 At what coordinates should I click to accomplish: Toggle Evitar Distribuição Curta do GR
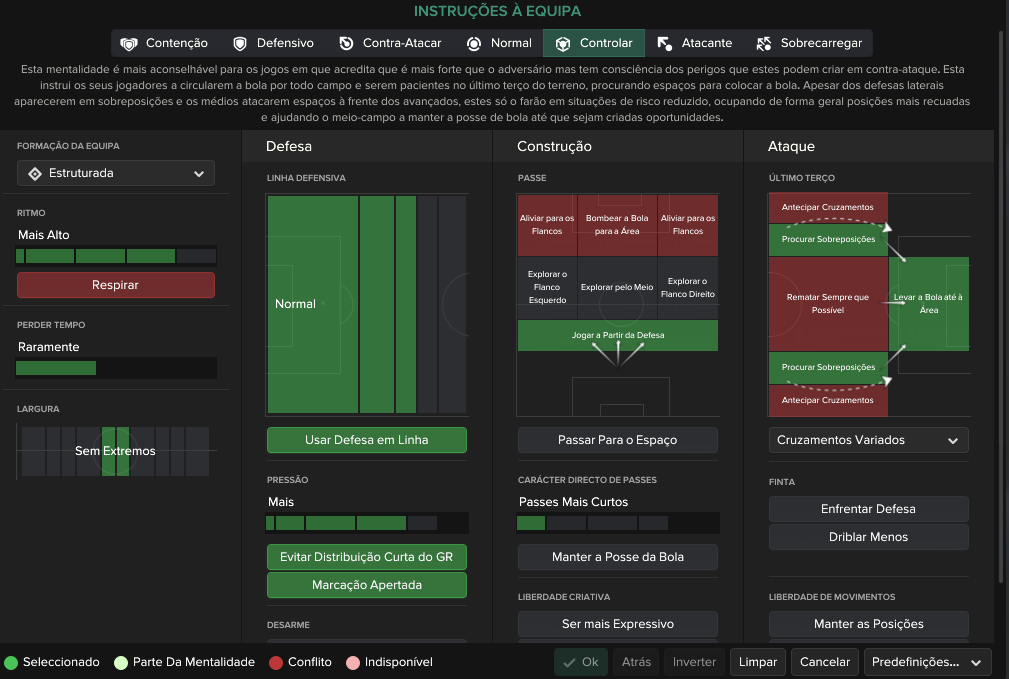point(367,557)
